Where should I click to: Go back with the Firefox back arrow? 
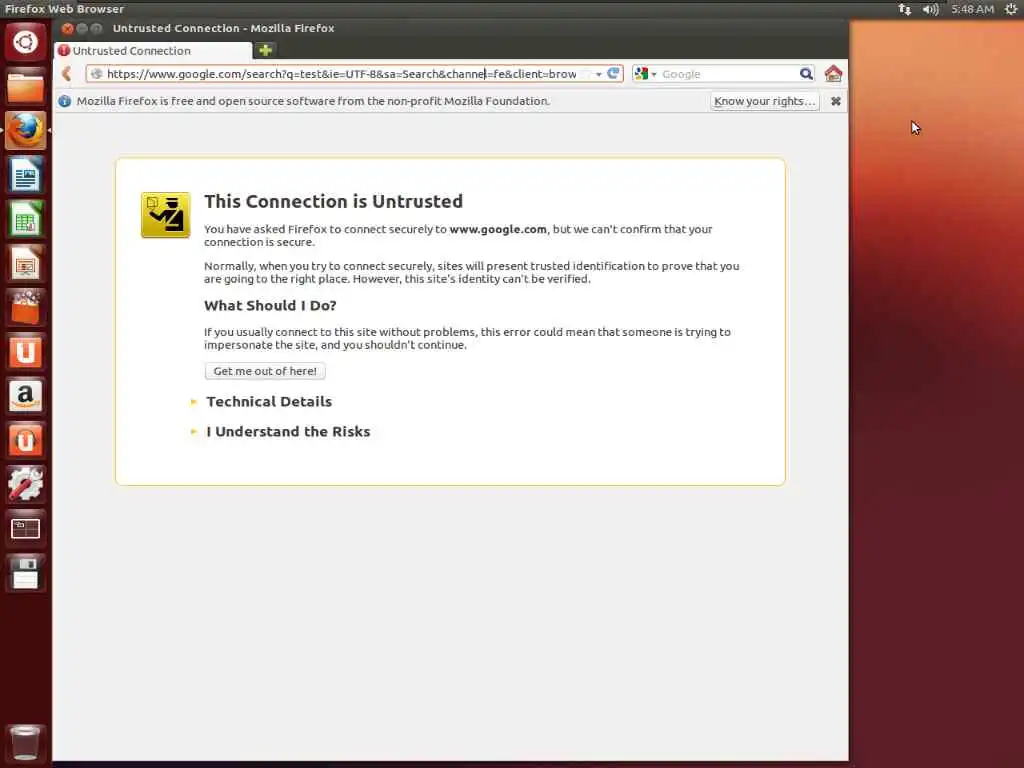(67, 74)
